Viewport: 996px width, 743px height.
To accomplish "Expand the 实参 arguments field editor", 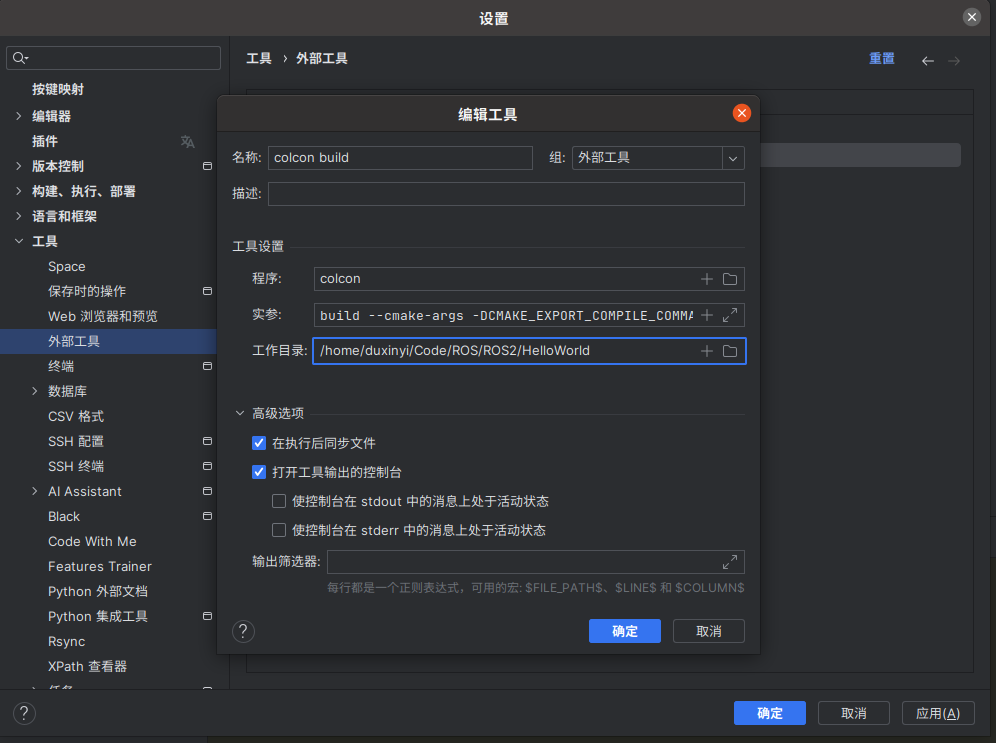I will pyautogui.click(x=730, y=315).
